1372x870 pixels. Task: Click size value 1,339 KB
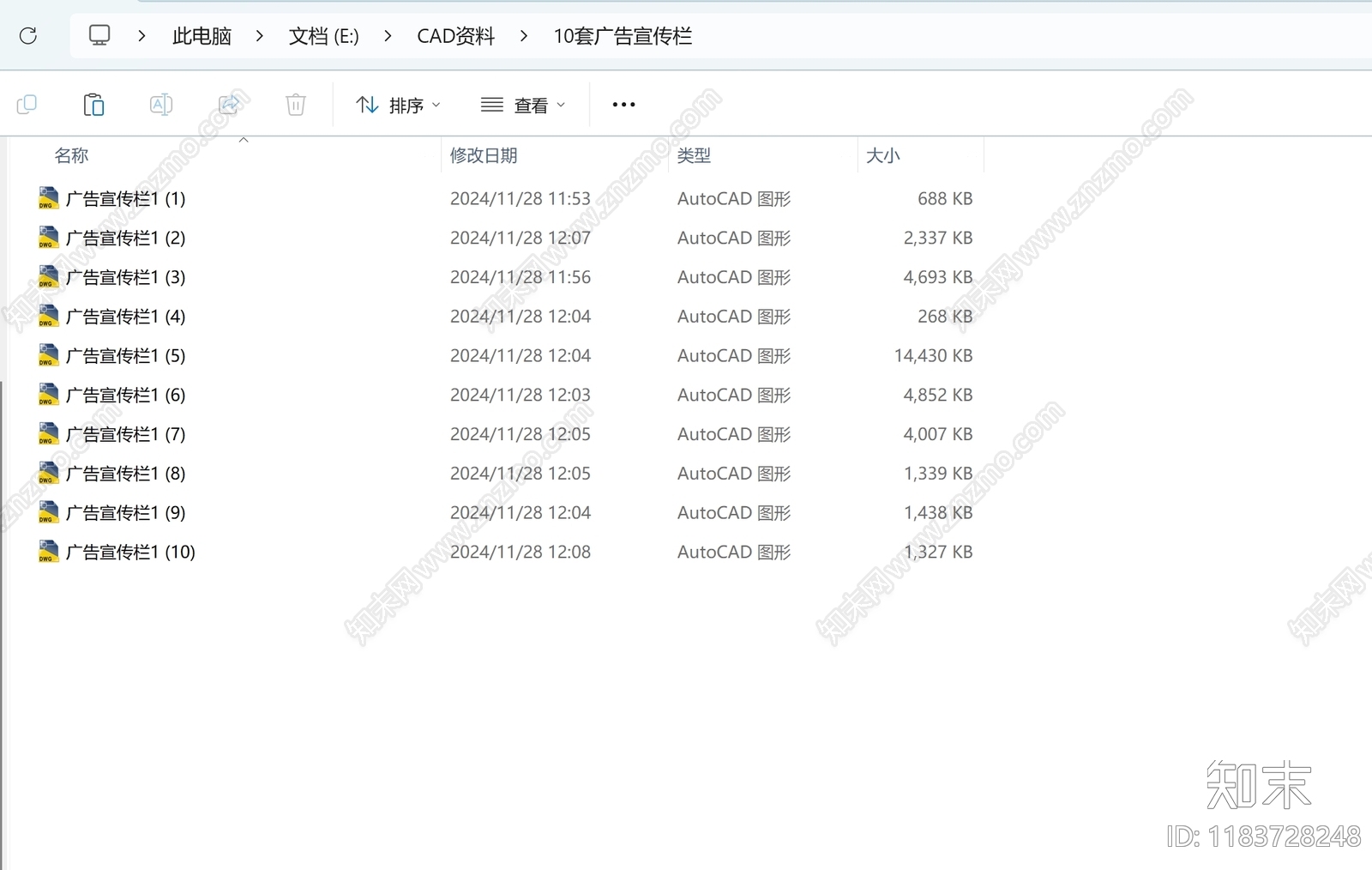938,474
